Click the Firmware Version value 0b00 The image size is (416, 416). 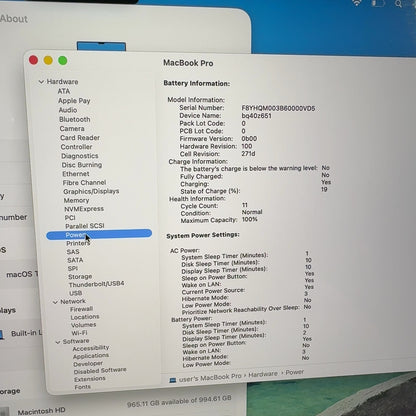pos(249,139)
